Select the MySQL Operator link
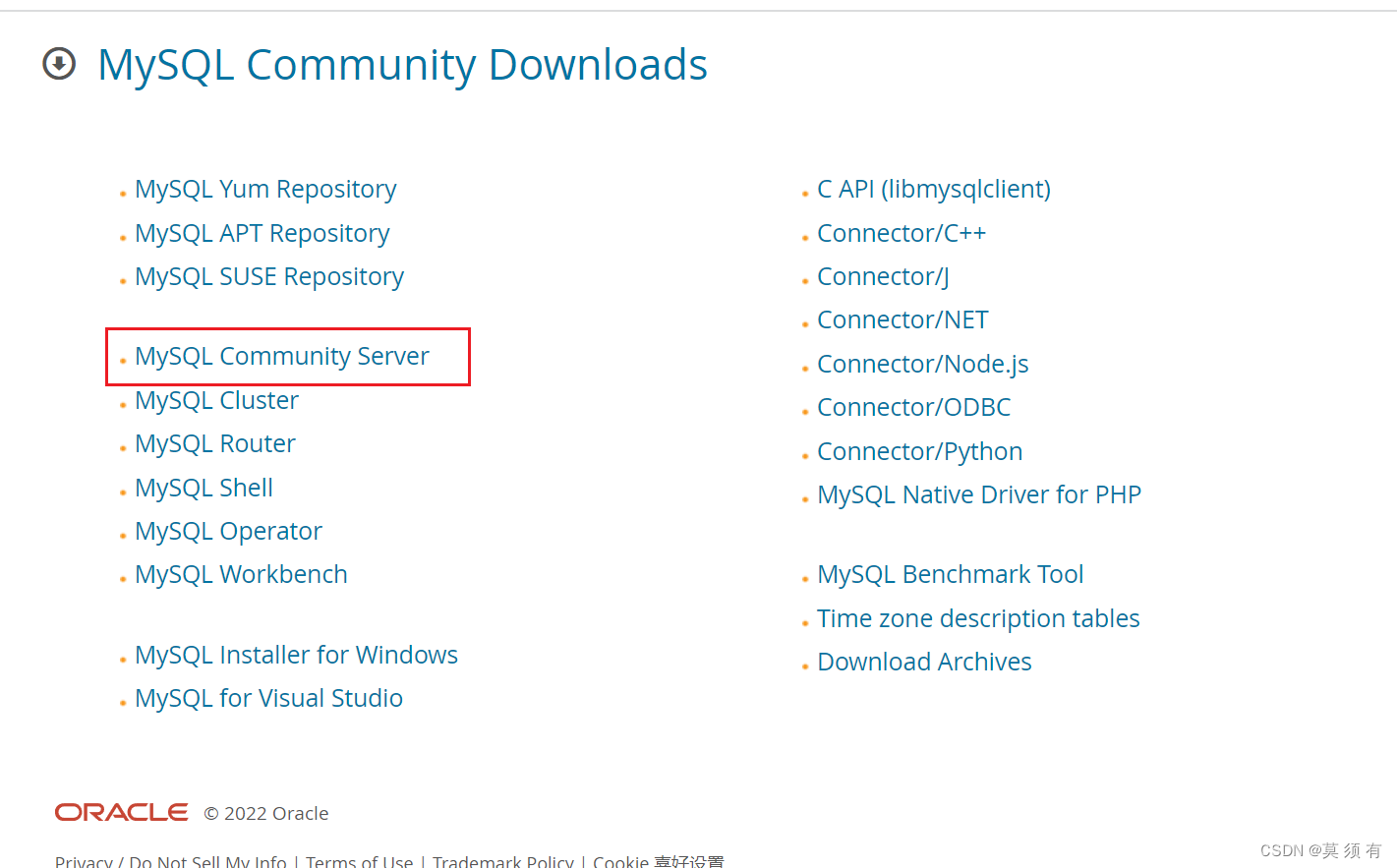Screen dimensions: 1397x868 [228, 531]
